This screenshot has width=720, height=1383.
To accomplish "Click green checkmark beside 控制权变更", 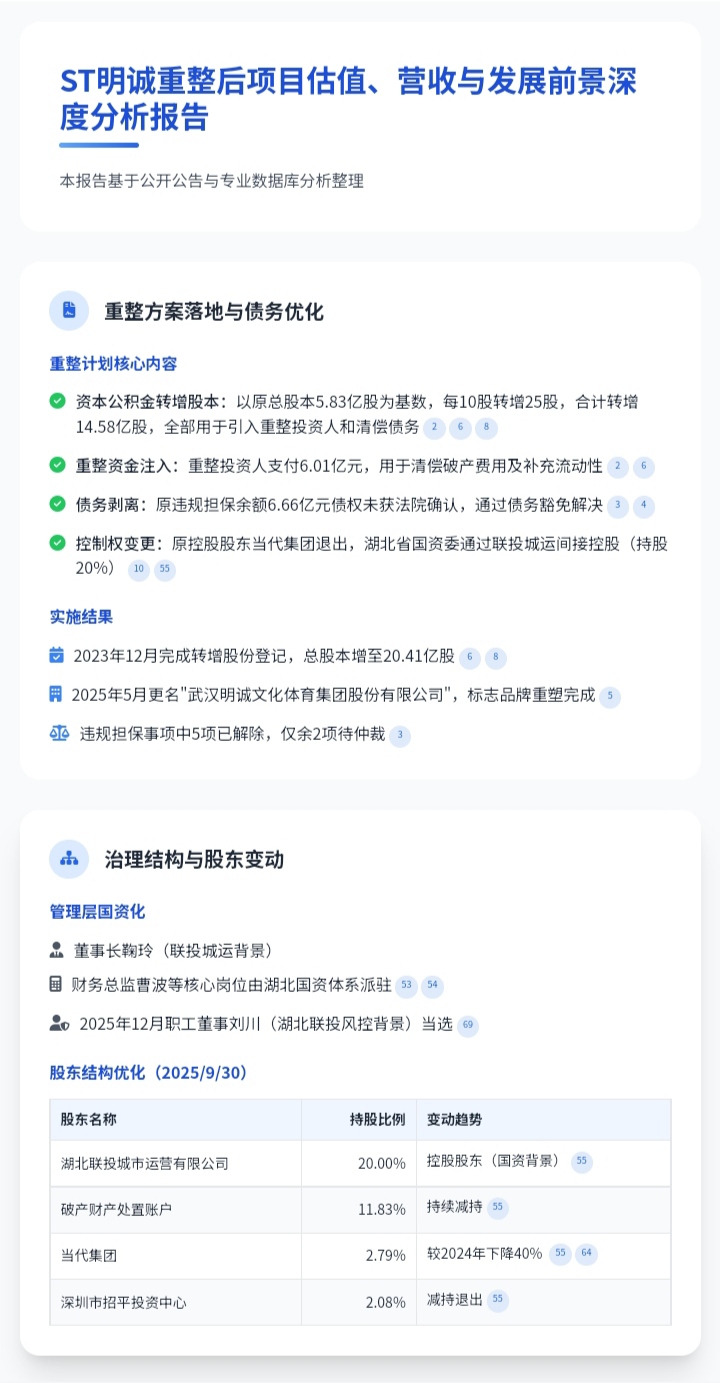I will pos(57,543).
